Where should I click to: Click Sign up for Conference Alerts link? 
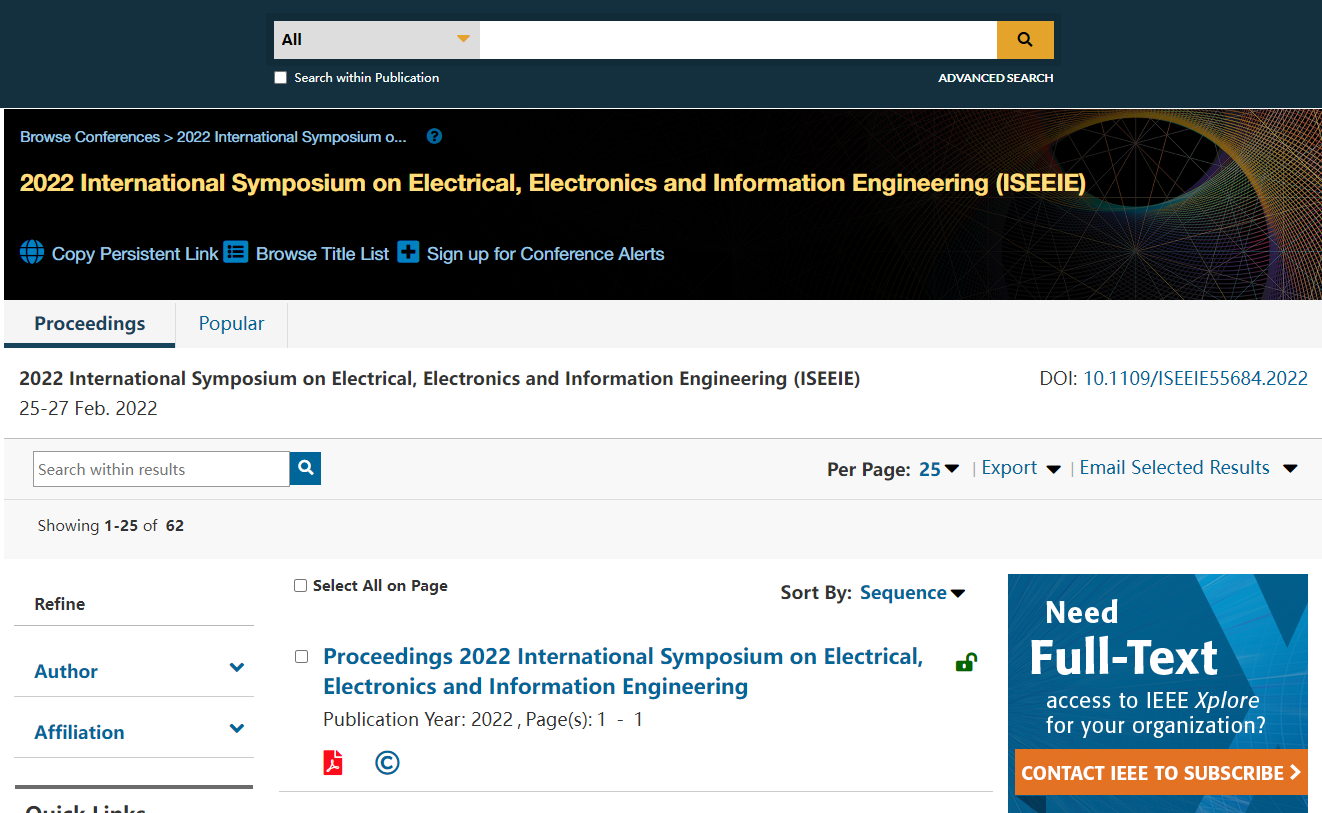[x=545, y=254]
